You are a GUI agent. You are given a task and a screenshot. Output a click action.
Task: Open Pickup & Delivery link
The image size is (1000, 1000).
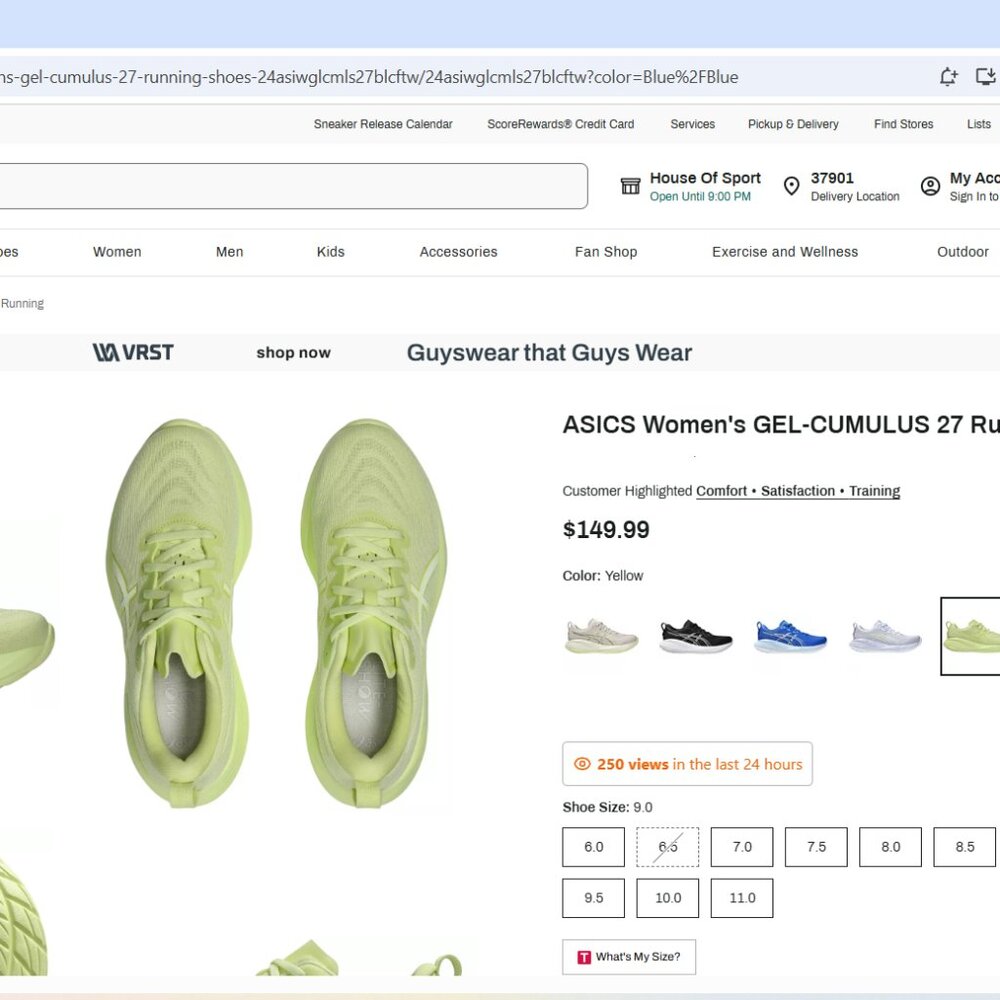pos(793,124)
